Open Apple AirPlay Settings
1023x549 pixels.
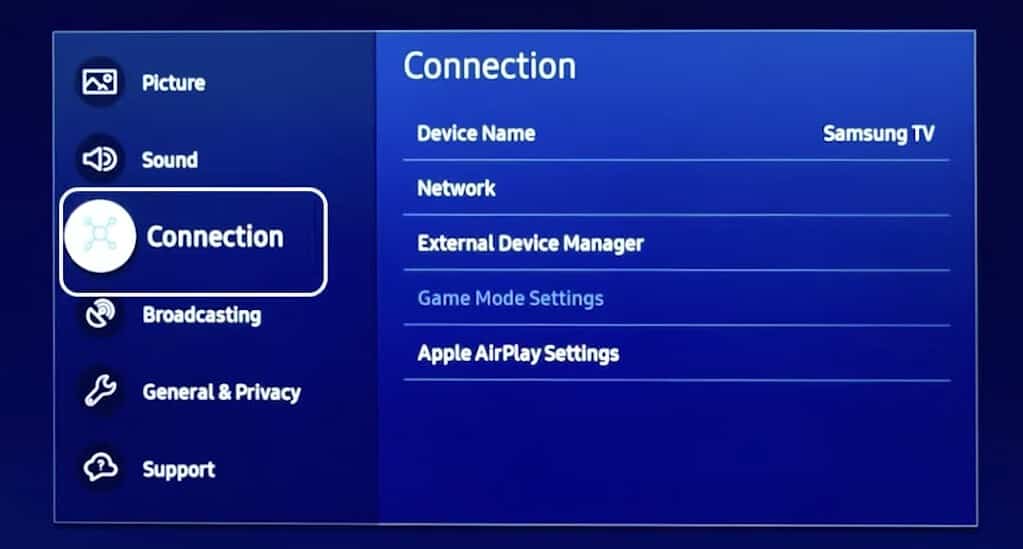tap(677, 353)
